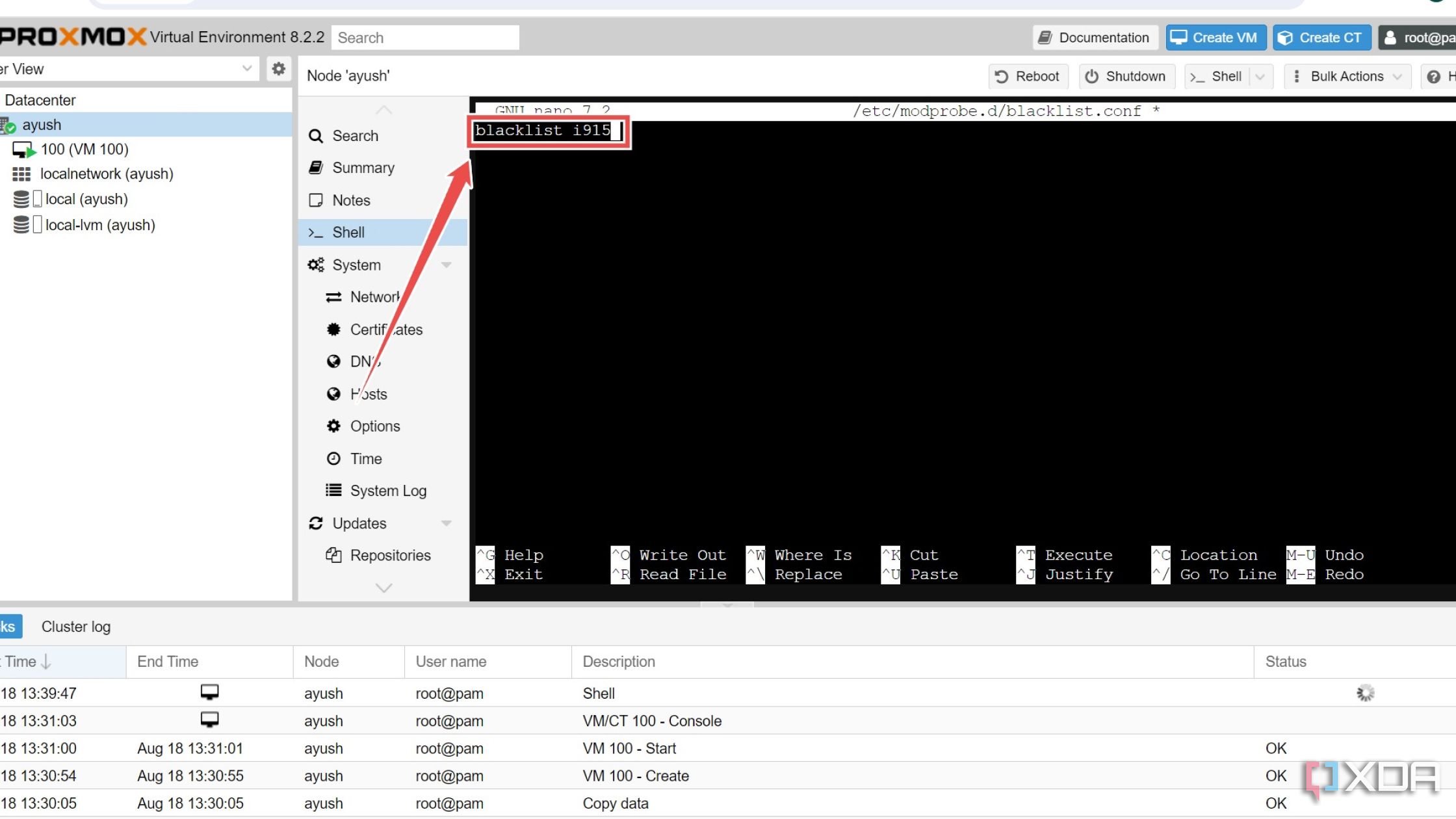1456x819 pixels.
Task: Click the VM 100 task log entry
Action: tap(628, 747)
